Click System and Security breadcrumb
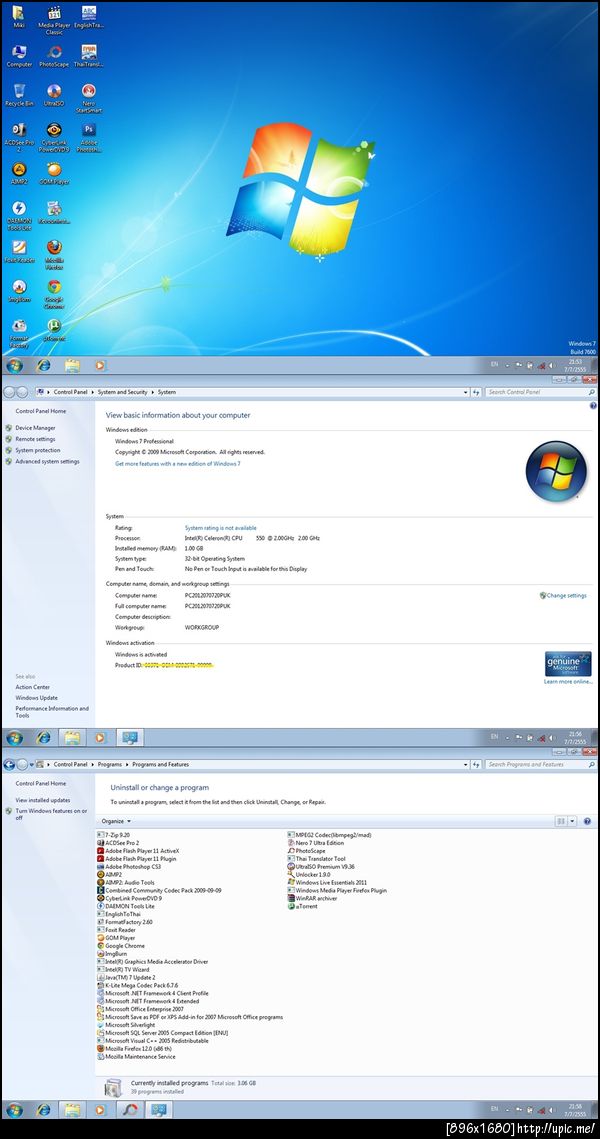600x1139 pixels. (122, 392)
